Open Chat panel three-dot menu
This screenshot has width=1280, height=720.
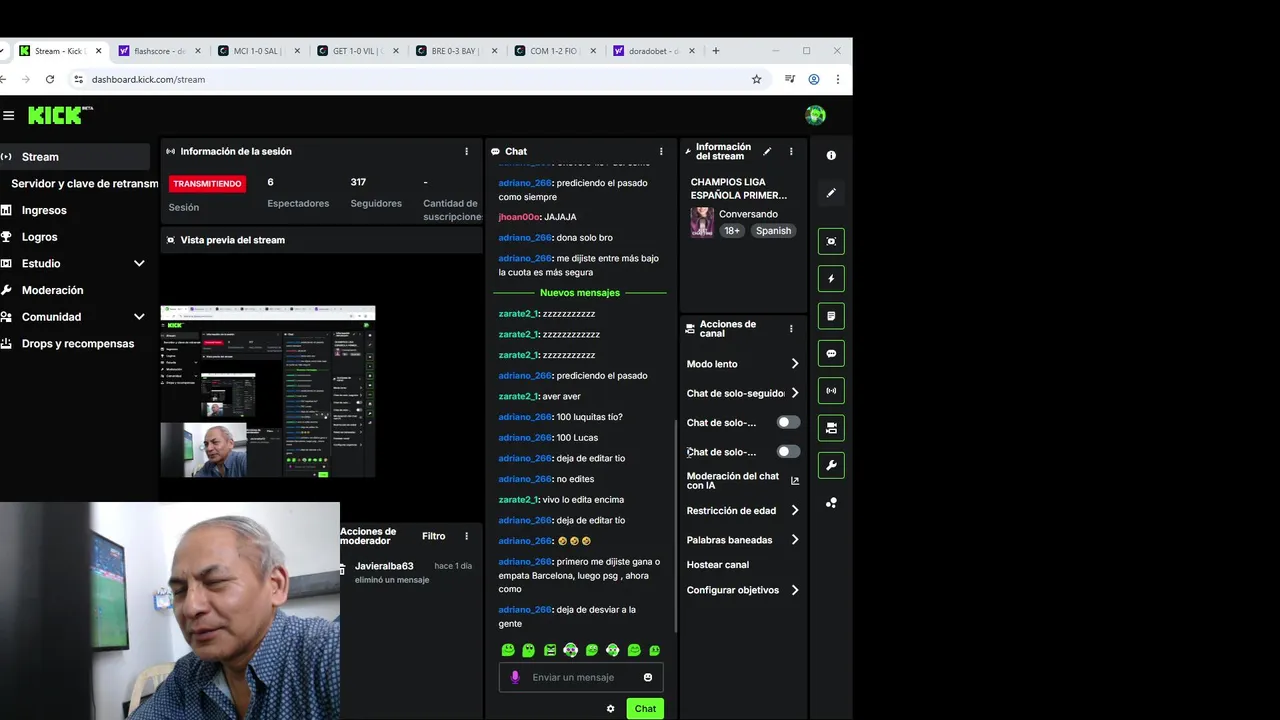tap(661, 152)
